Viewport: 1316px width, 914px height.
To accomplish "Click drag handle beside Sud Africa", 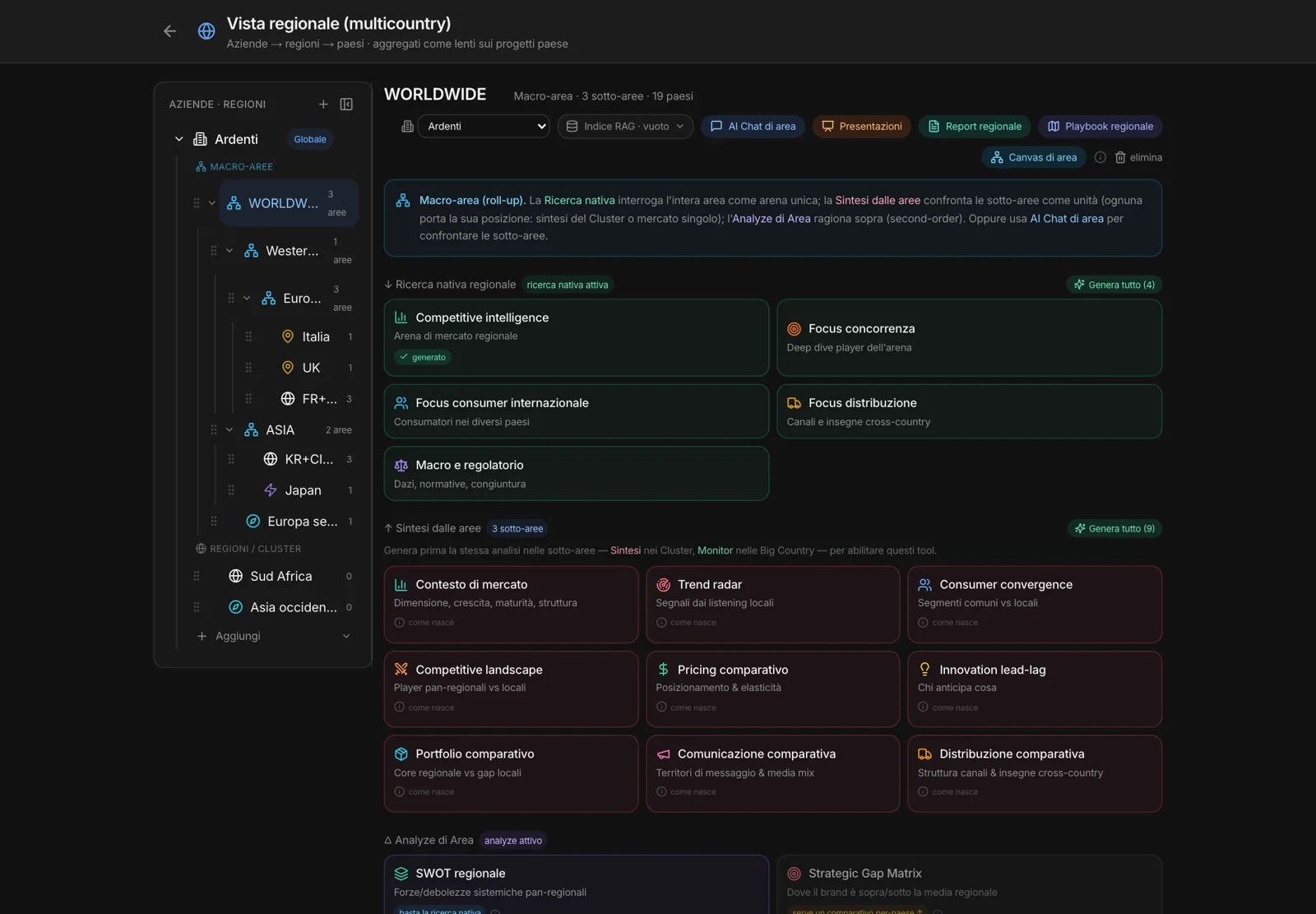I will point(197,576).
